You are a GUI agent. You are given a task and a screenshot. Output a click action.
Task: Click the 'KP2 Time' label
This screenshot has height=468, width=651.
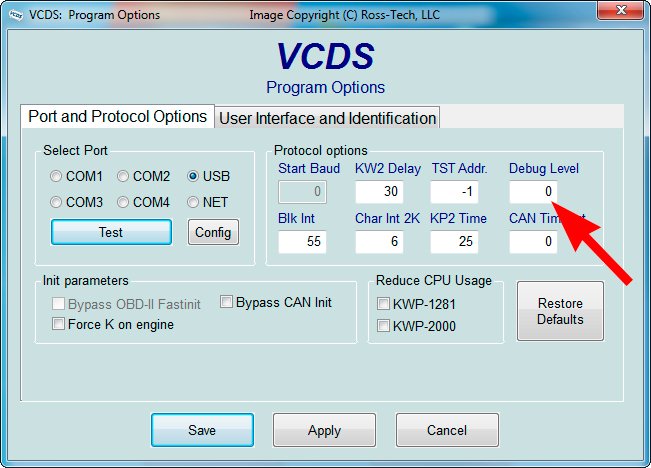pos(458,218)
